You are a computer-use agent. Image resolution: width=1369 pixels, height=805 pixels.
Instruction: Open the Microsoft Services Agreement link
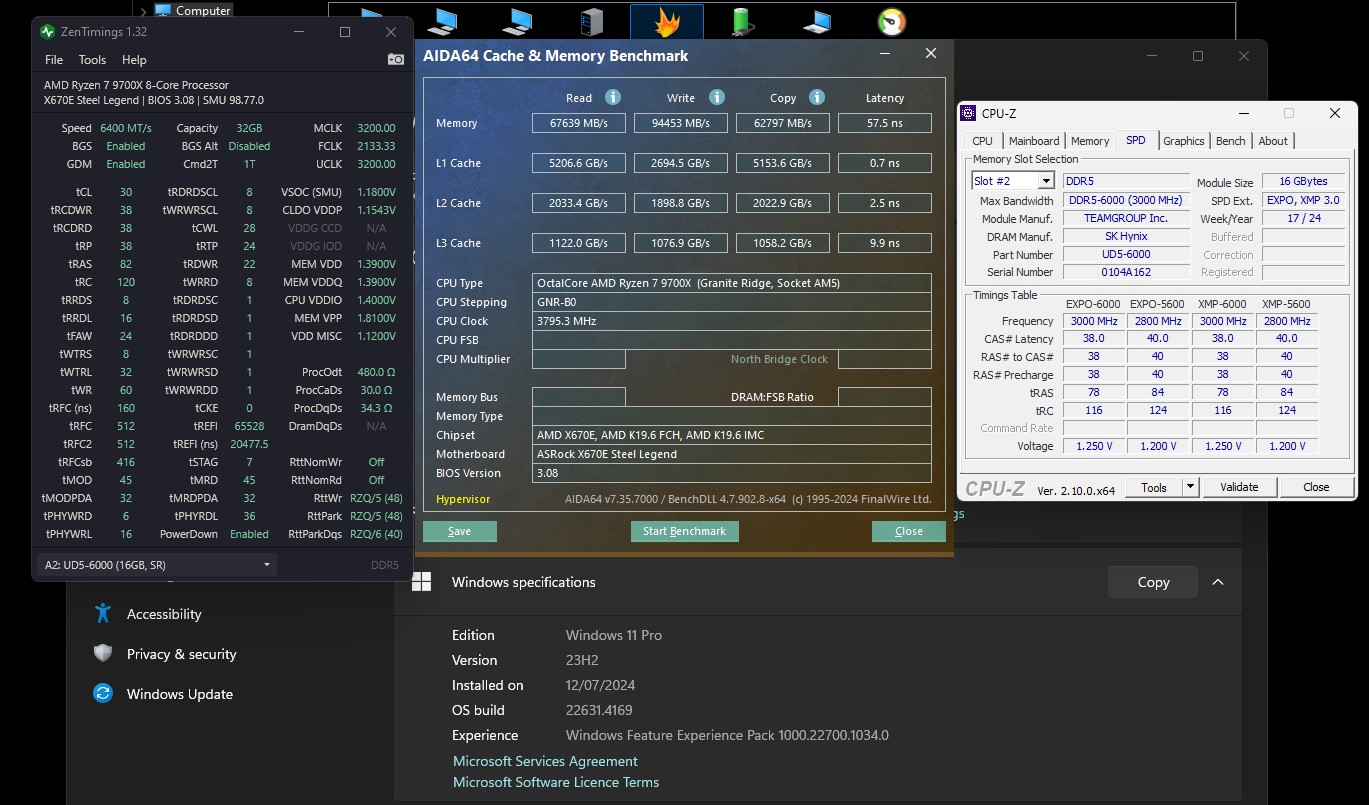click(x=545, y=761)
